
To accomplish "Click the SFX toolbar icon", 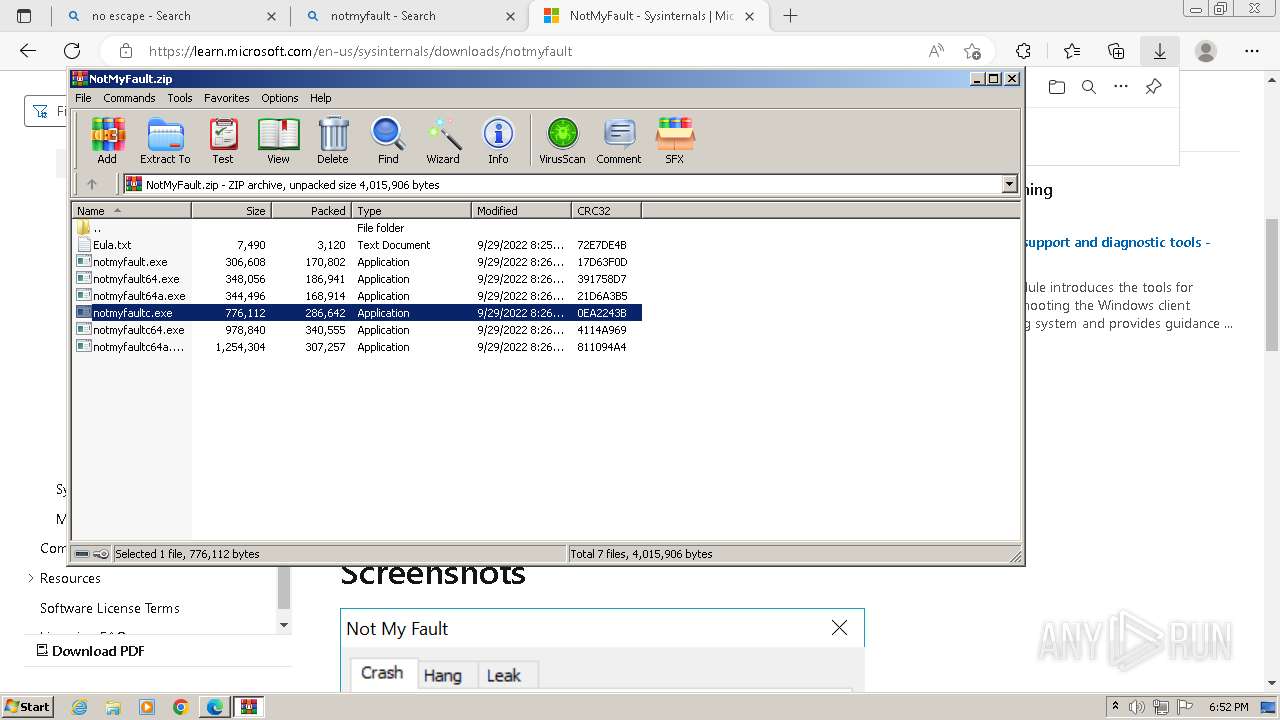I will tap(675, 140).
